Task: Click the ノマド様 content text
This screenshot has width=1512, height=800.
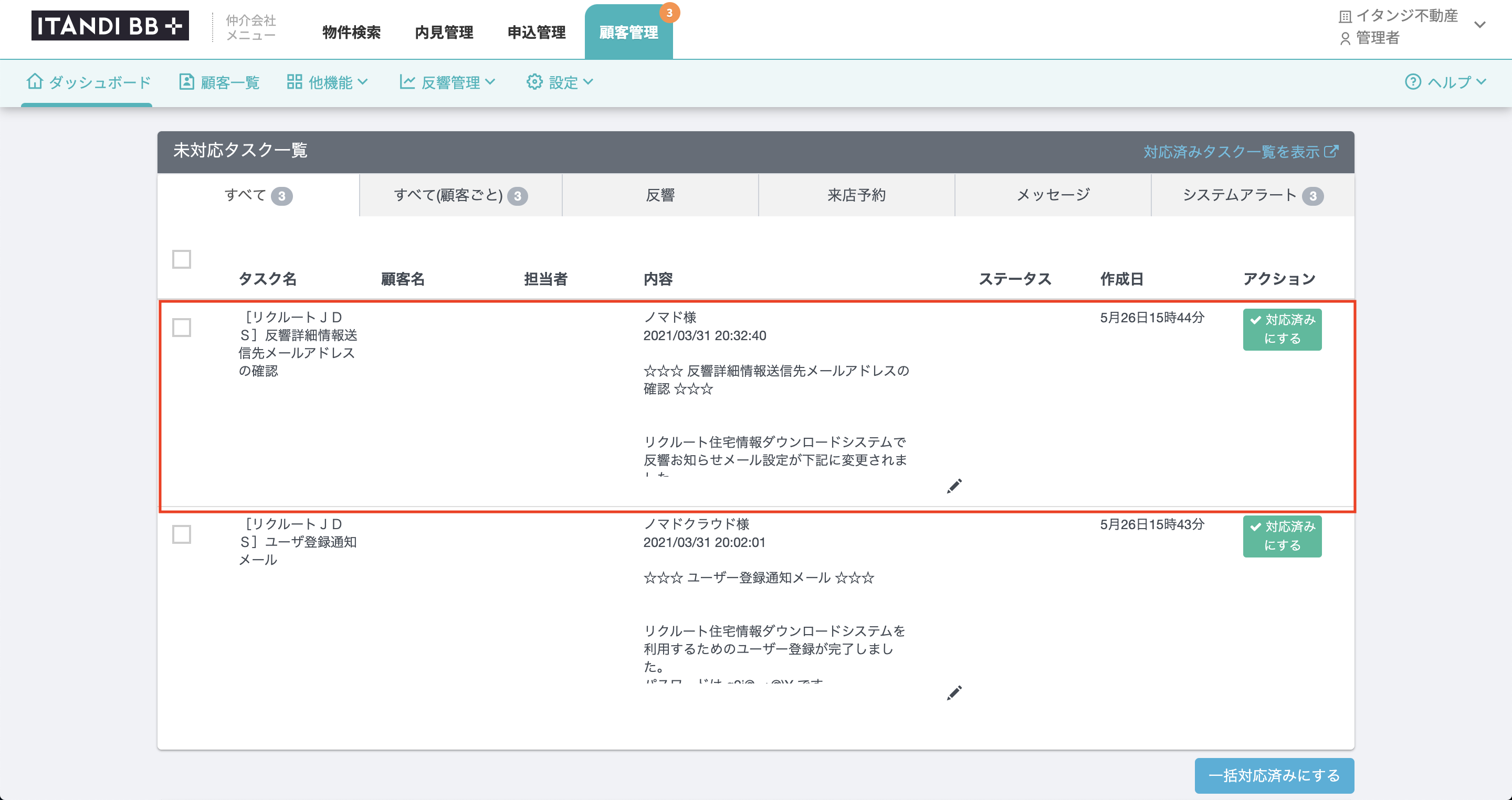Action: [670, 317]
